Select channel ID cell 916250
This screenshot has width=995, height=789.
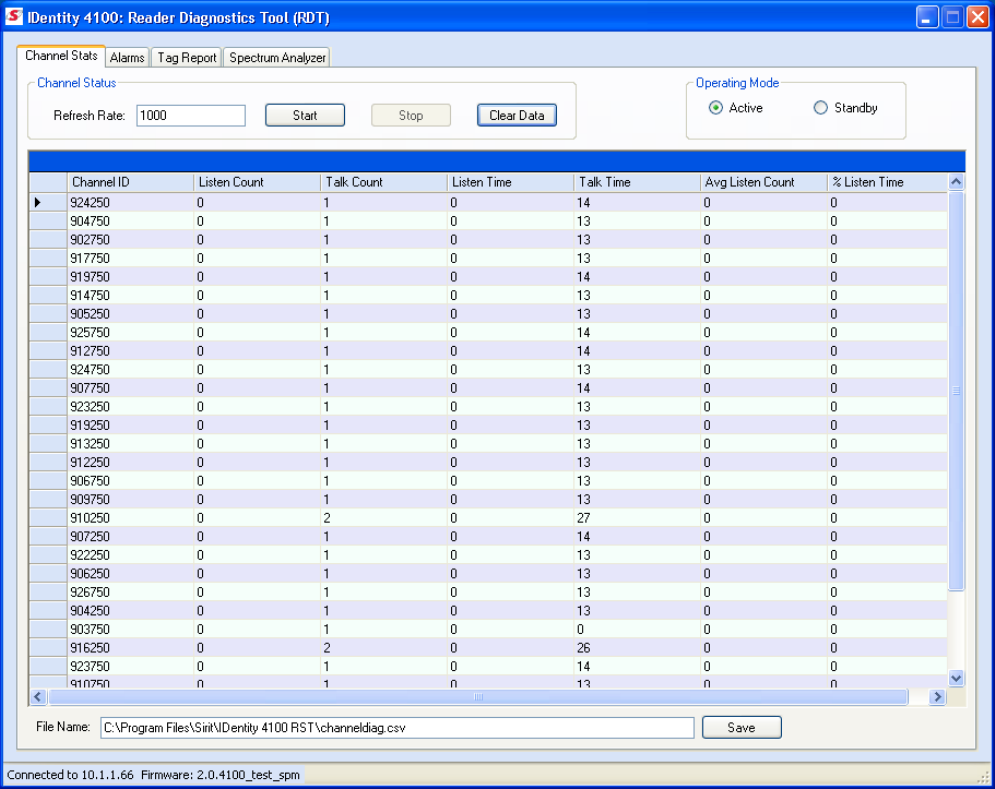tap(130, 648)
